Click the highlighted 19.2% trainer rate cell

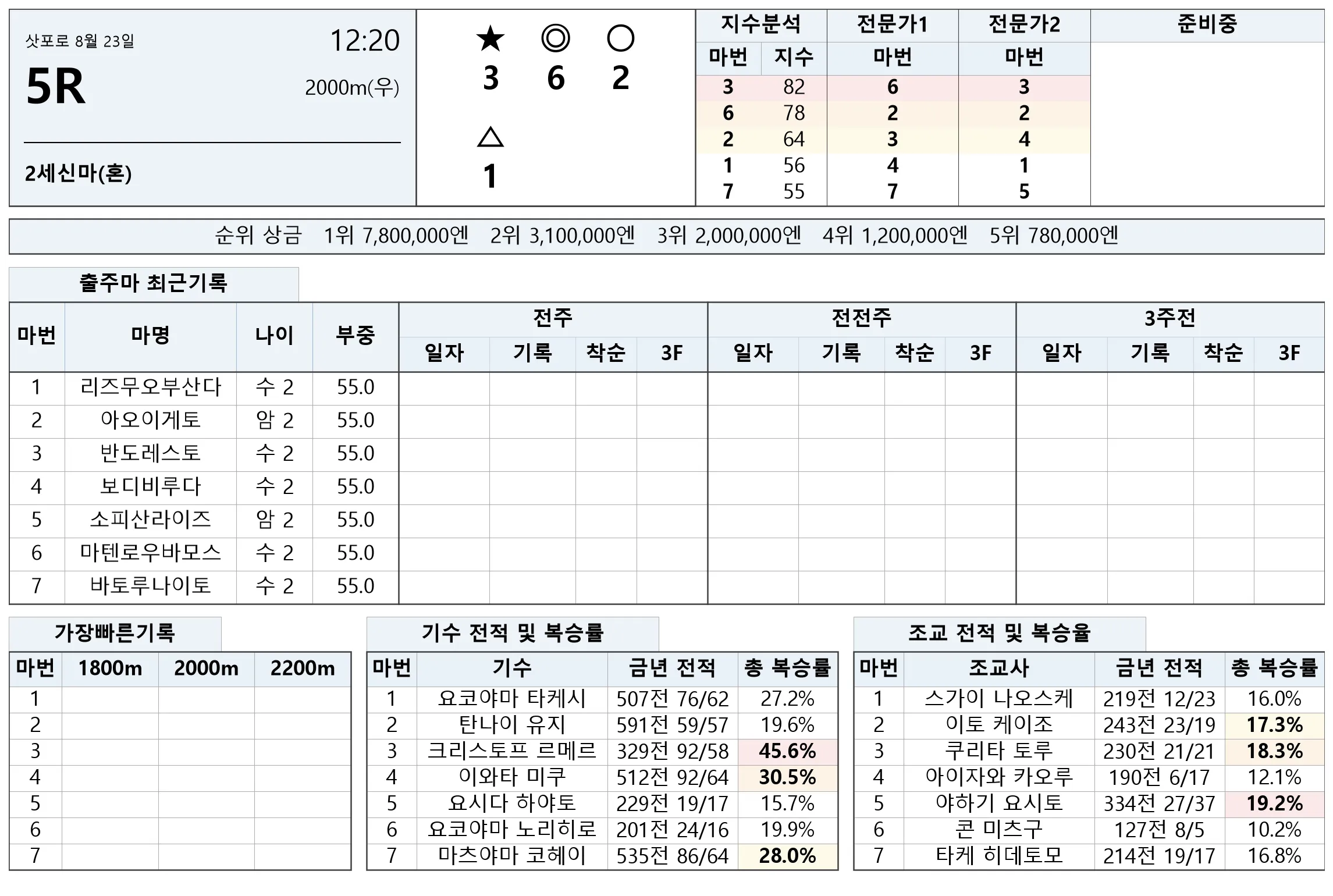click(1274, 803)
